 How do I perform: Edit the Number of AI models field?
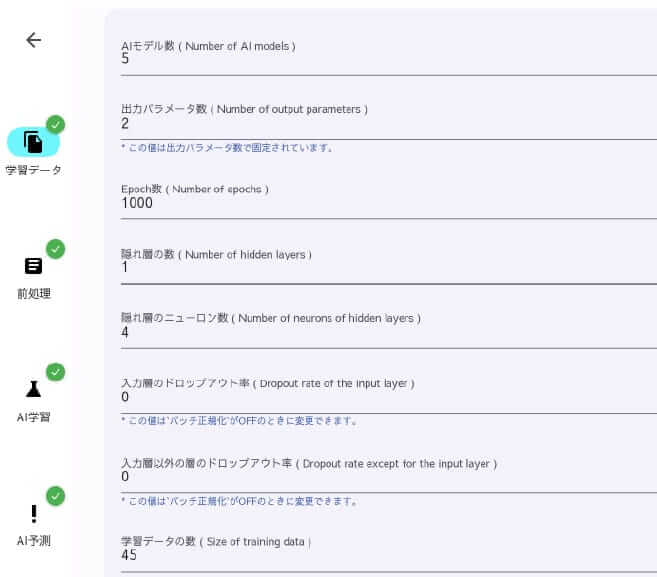point(388,58)
